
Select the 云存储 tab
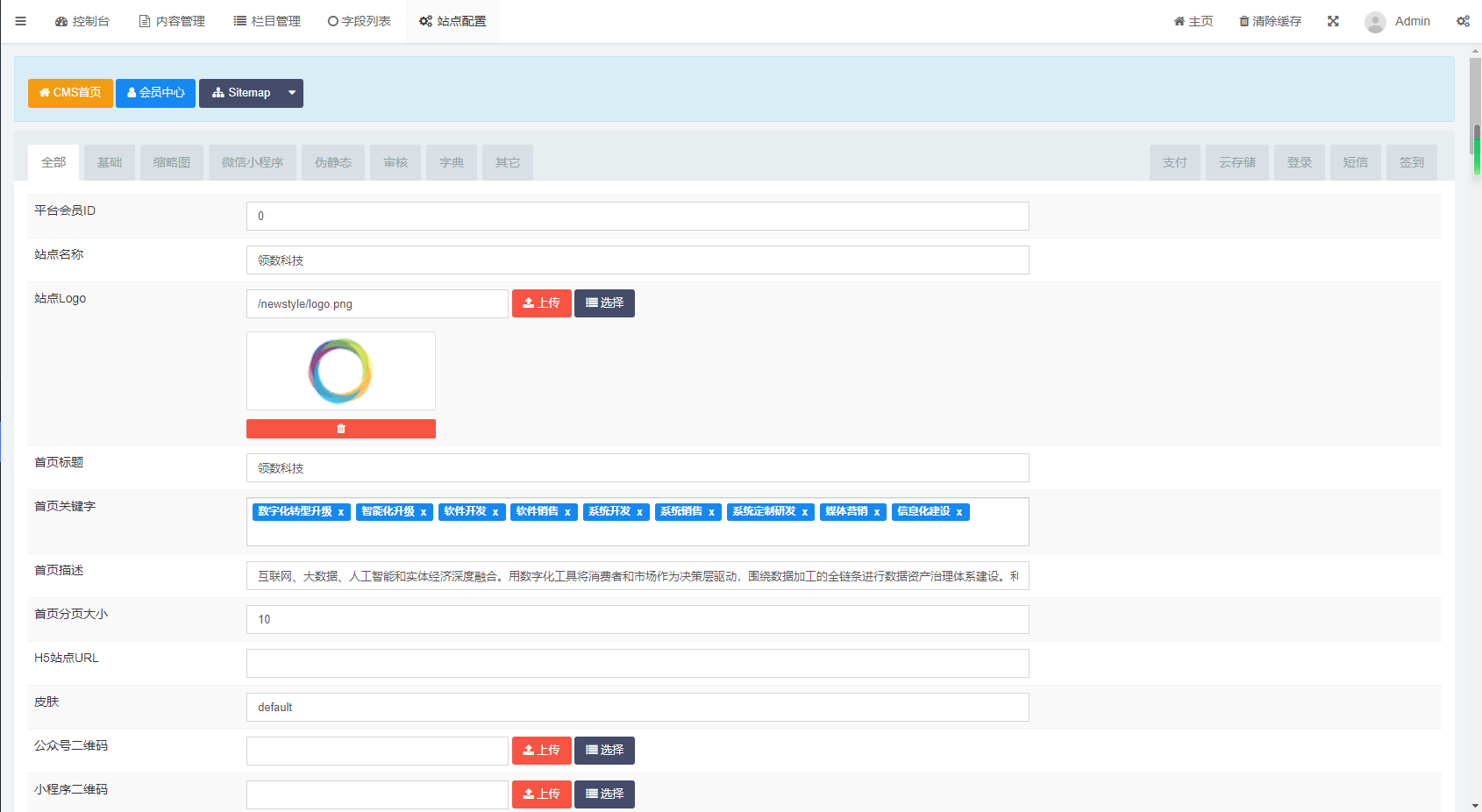1236,162
